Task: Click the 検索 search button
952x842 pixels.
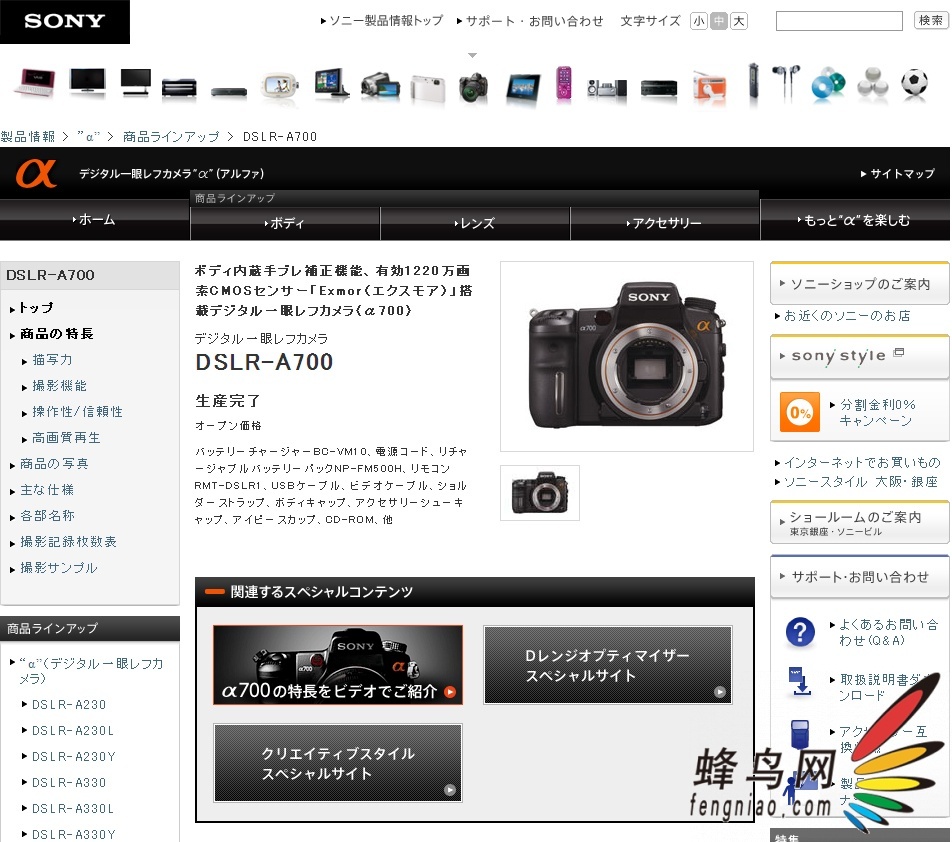Action: (931, 21)
